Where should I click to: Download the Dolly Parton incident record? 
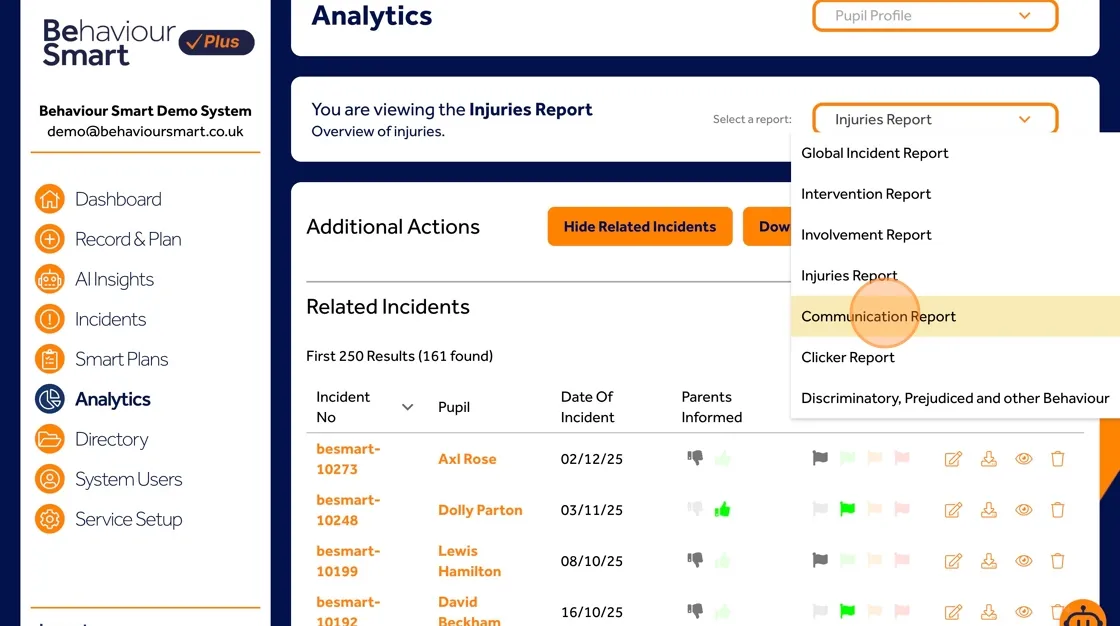click(988, 510)
